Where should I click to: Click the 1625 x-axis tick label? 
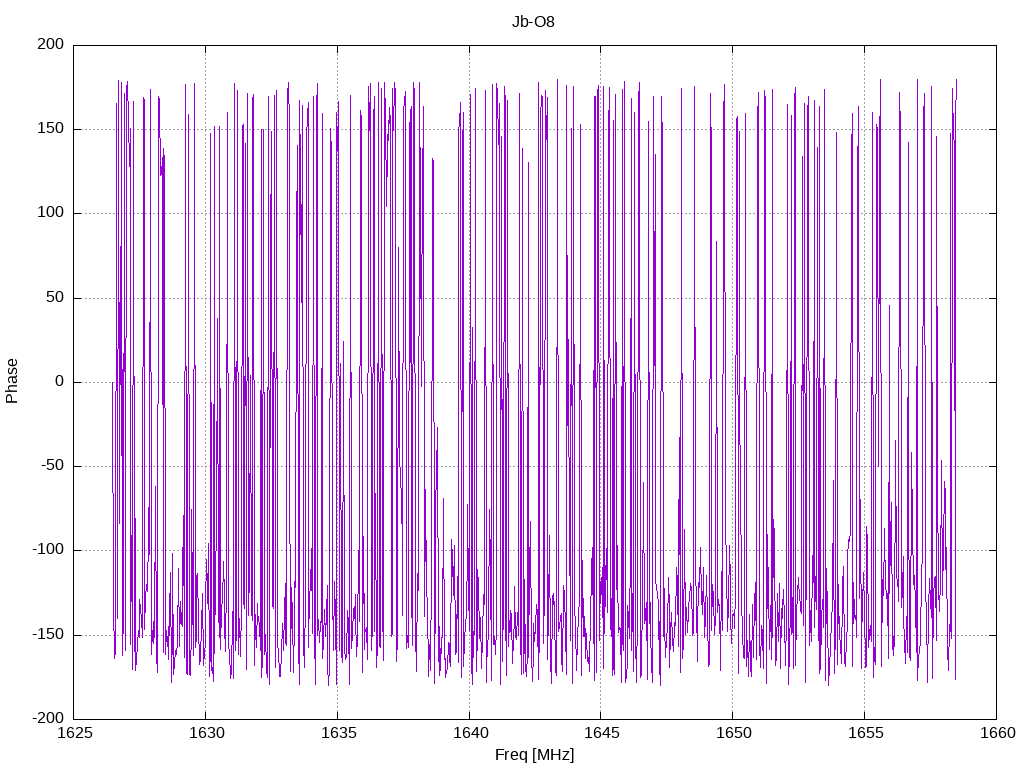[74, 733]
